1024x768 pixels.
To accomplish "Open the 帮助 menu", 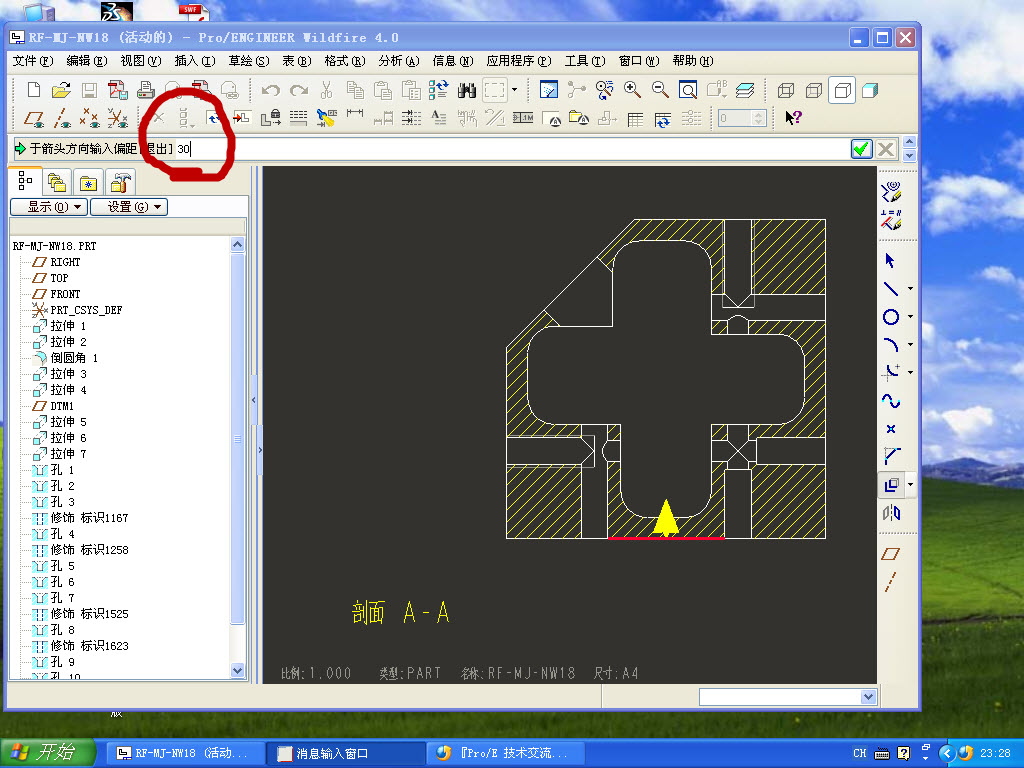I will point(692,61).
